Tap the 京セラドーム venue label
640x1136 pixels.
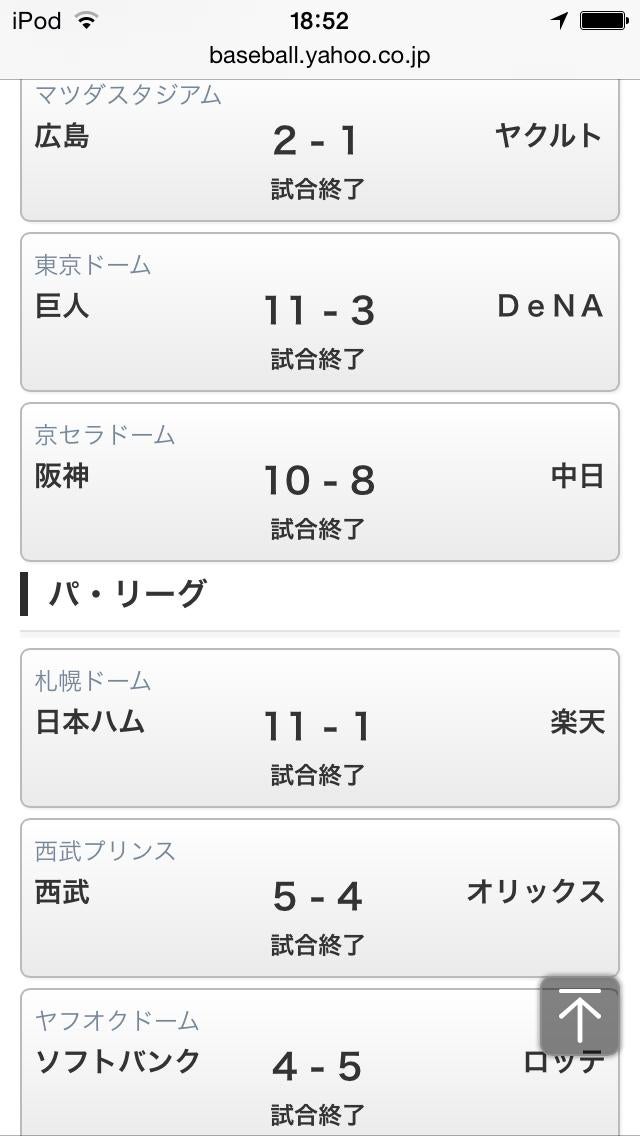click(x=105, y=435)
